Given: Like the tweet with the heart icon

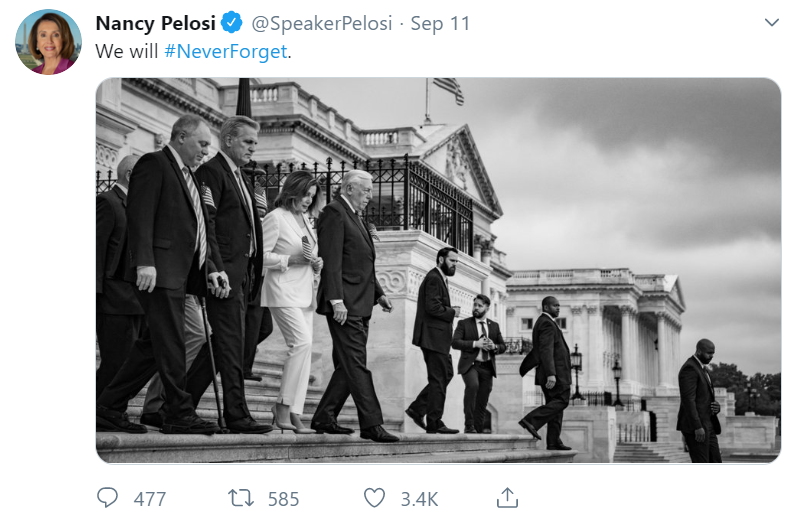Looking at the screenshot, I should (x=374, y=497).
